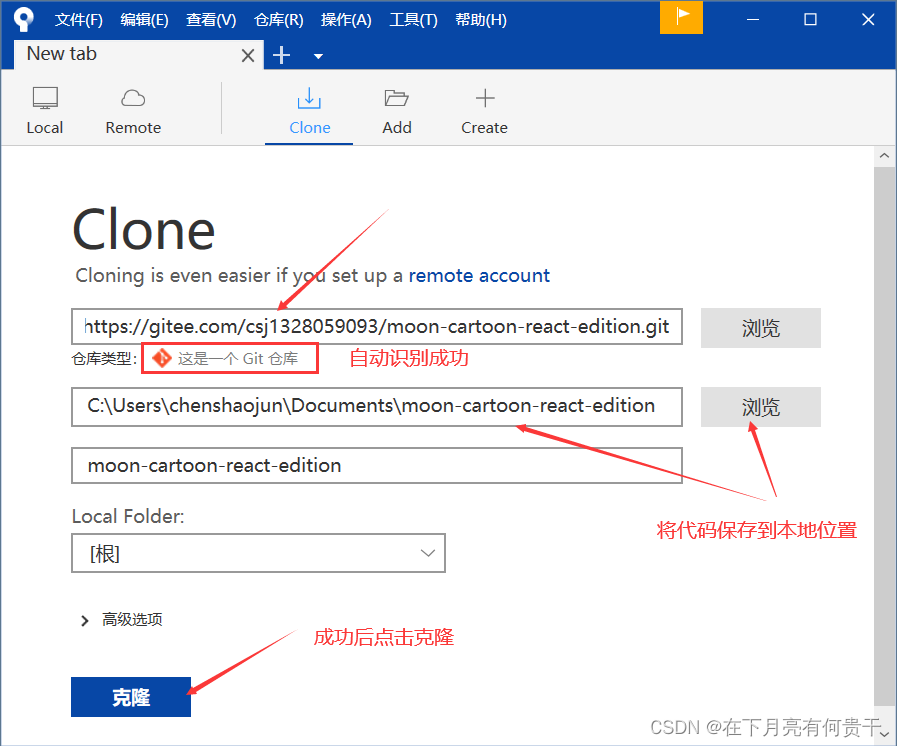
Task: Click the 克隆 clone button
Action: (131, 697)
